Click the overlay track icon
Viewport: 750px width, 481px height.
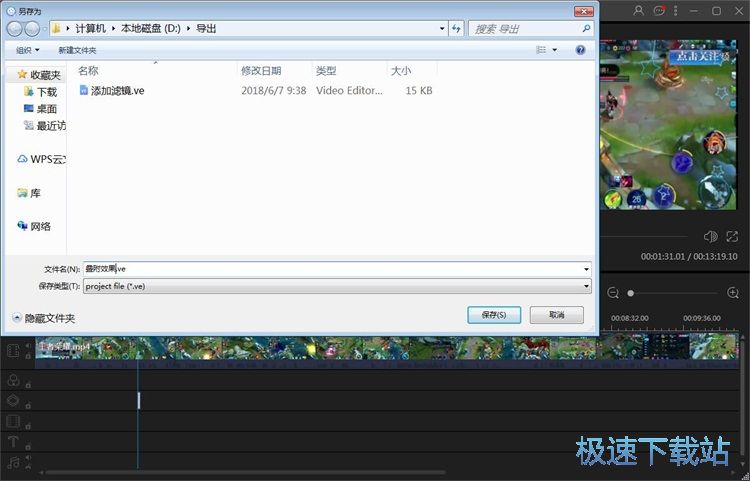click(13, 400)
